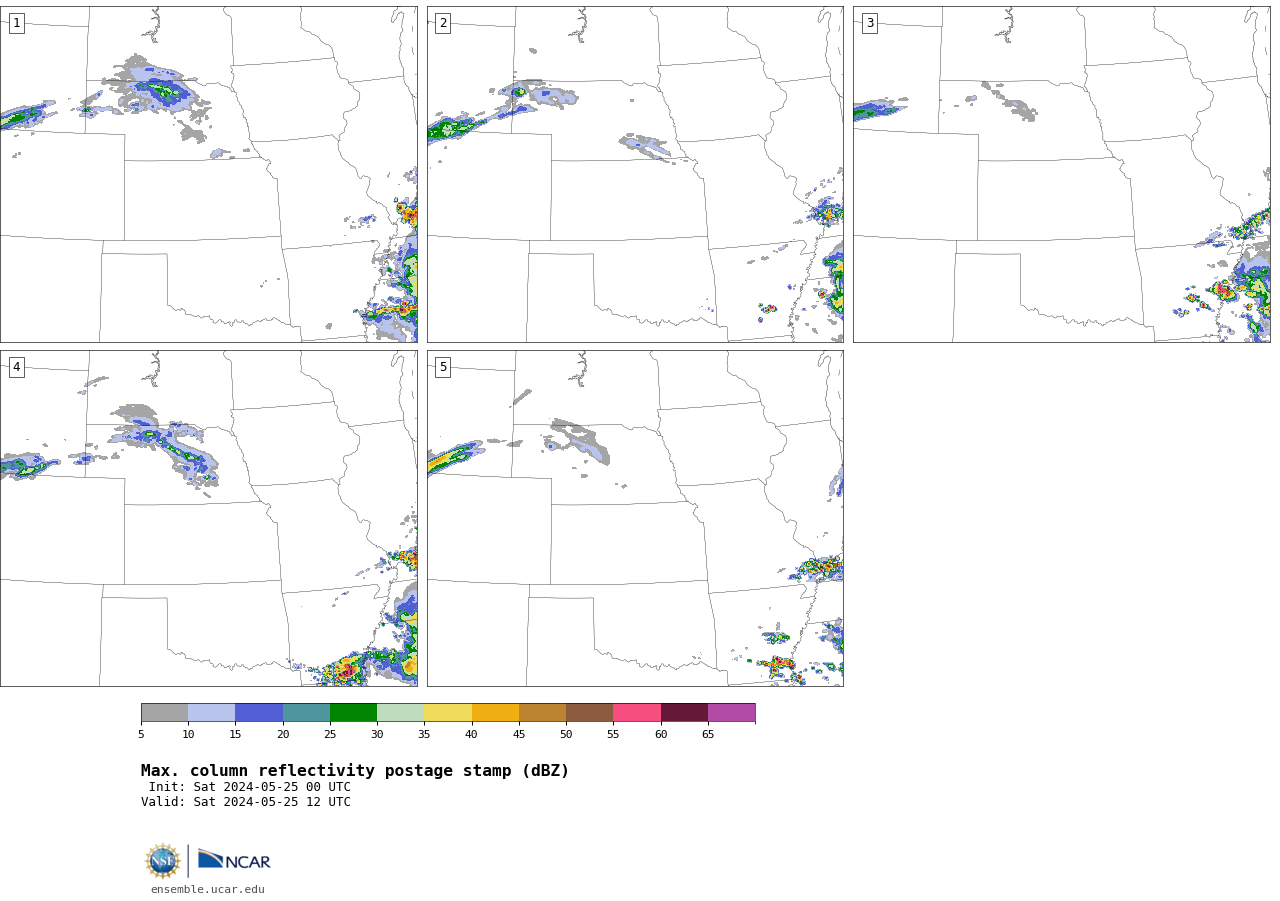Click the number 5 panel label
The image size is (1280, 901).
point(443,367)
